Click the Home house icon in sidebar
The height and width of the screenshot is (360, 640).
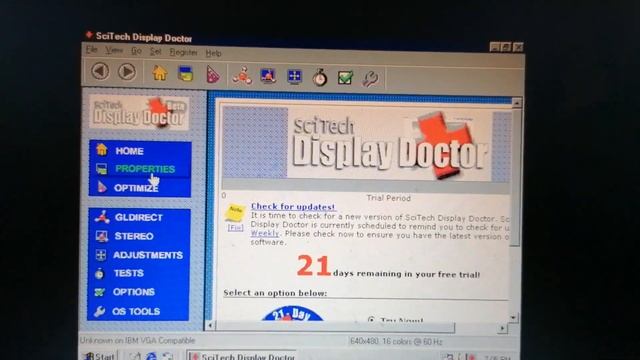(102, 150)
